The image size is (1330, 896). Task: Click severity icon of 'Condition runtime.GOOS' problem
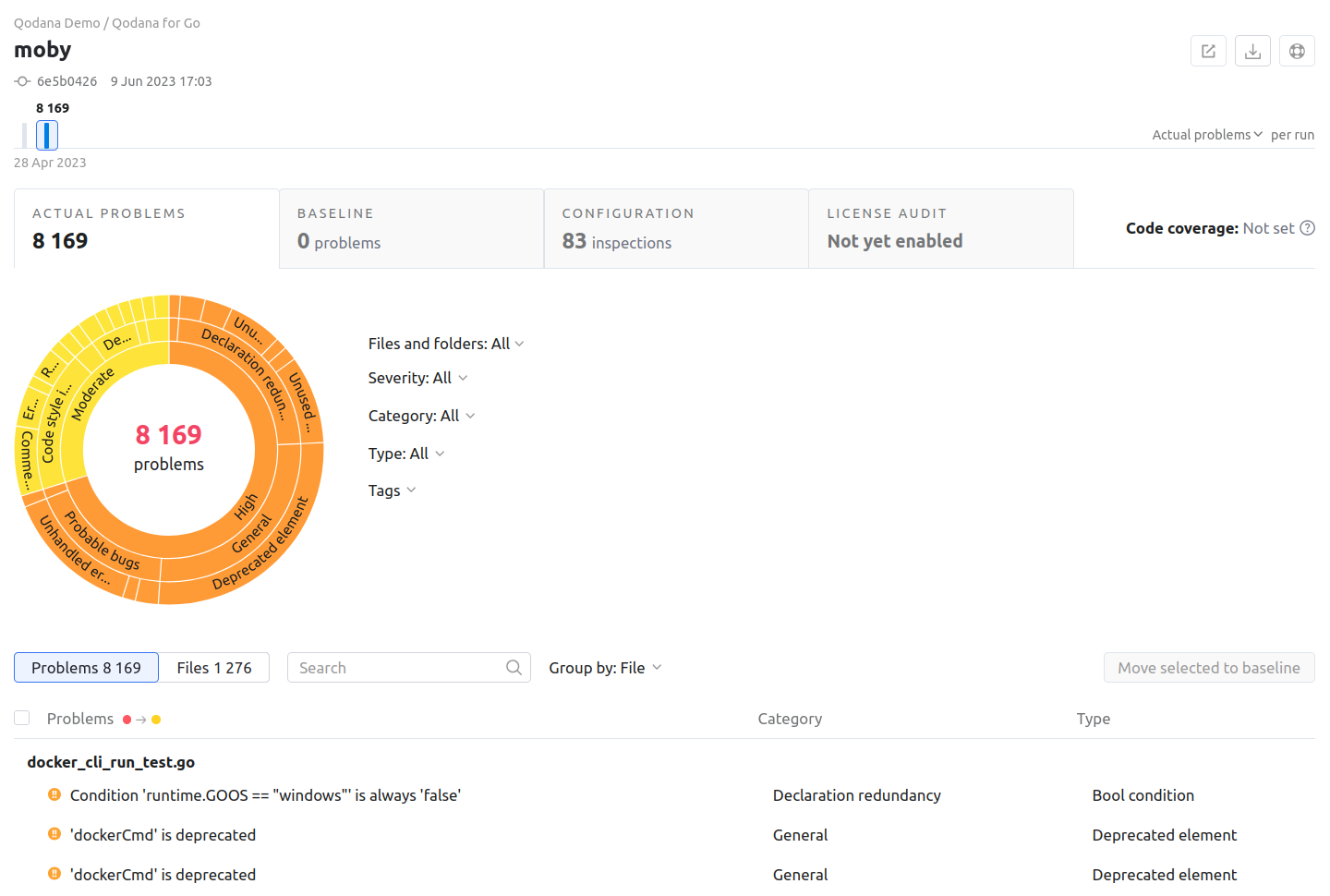click(x=54, y=794)
